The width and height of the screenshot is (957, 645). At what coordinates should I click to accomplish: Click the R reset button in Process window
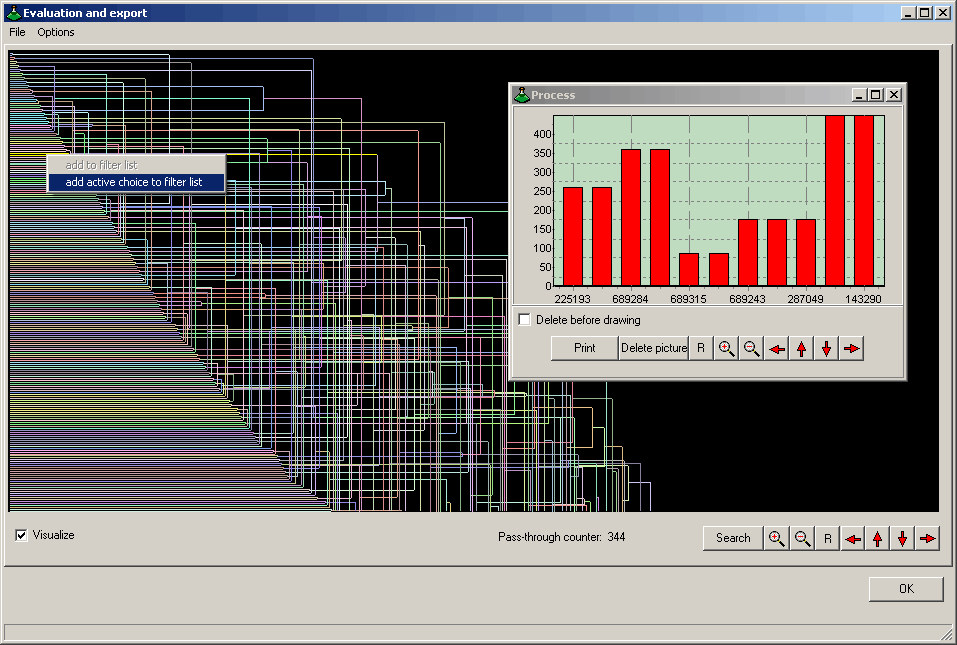coord(701,348)
